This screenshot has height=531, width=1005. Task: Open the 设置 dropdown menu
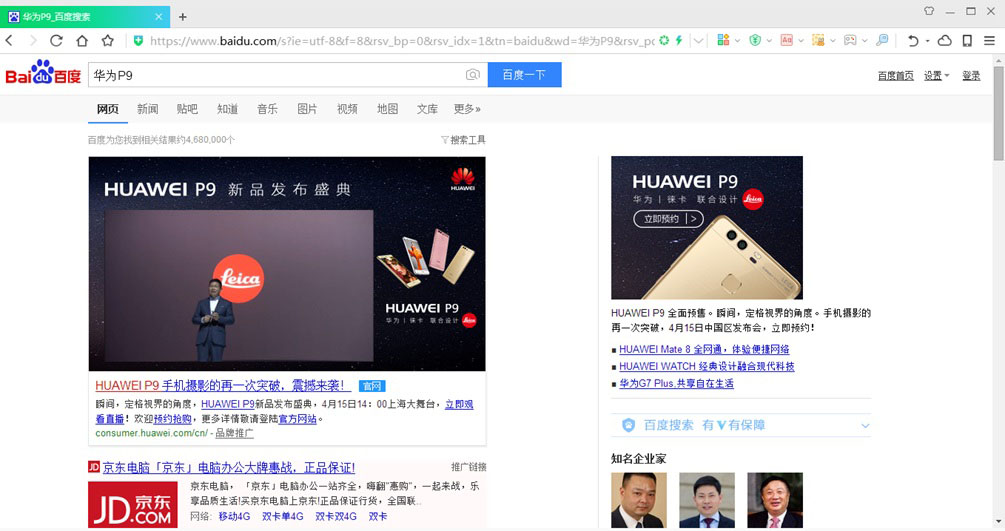tap(936, 76)
